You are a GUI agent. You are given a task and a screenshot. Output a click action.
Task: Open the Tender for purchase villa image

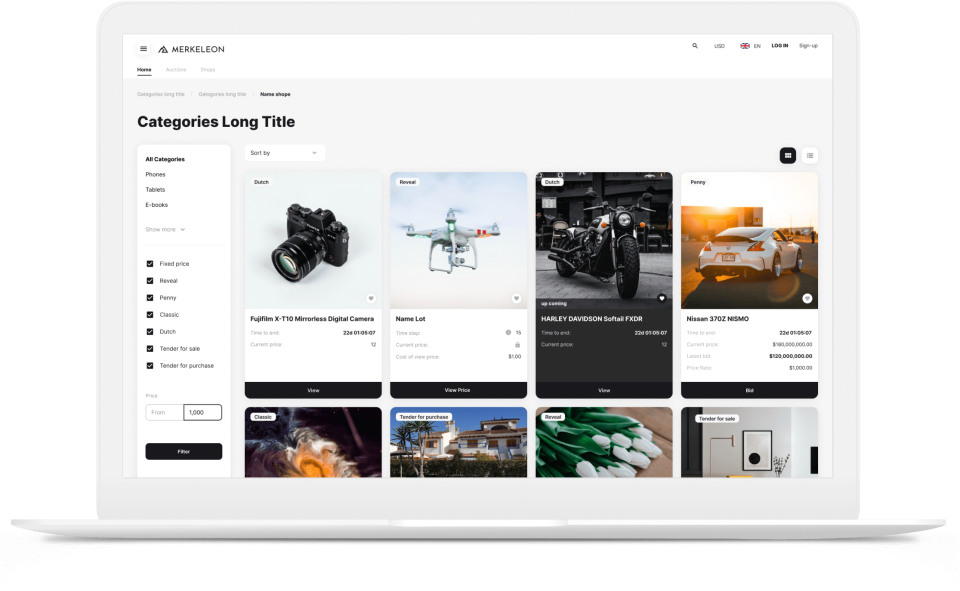[459, 443]
